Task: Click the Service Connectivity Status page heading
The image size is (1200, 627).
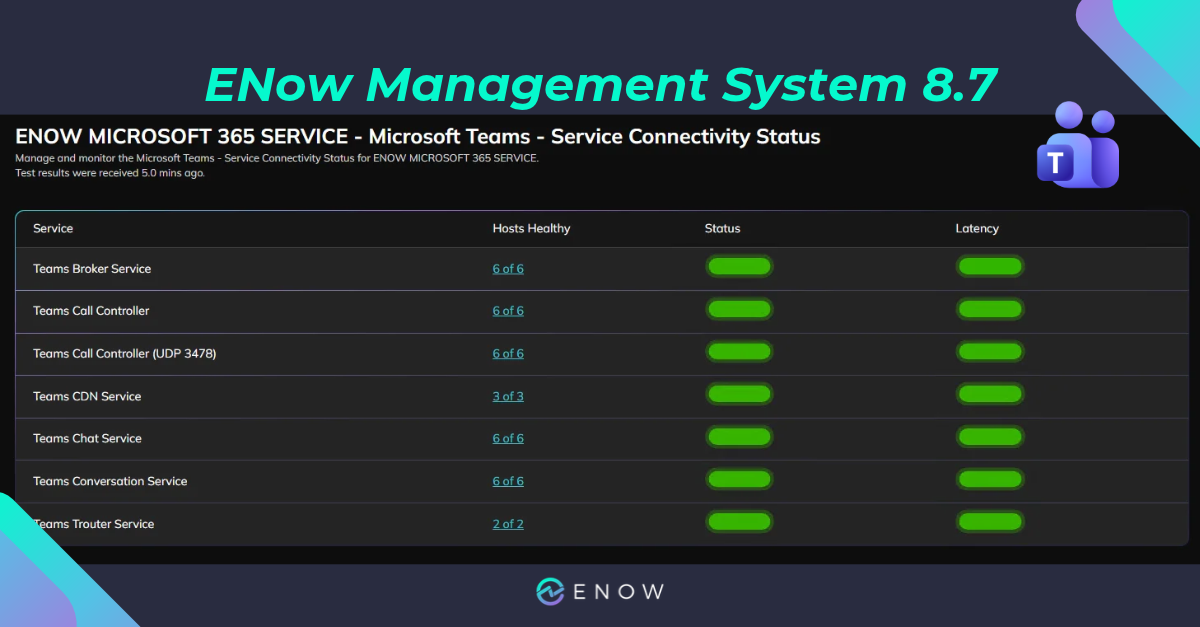Action: coord(418,137)
